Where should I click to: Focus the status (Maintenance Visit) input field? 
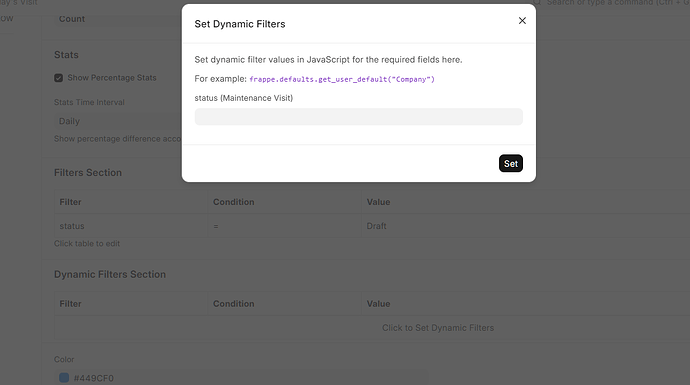pyautogui.click(x=359, y=117)
